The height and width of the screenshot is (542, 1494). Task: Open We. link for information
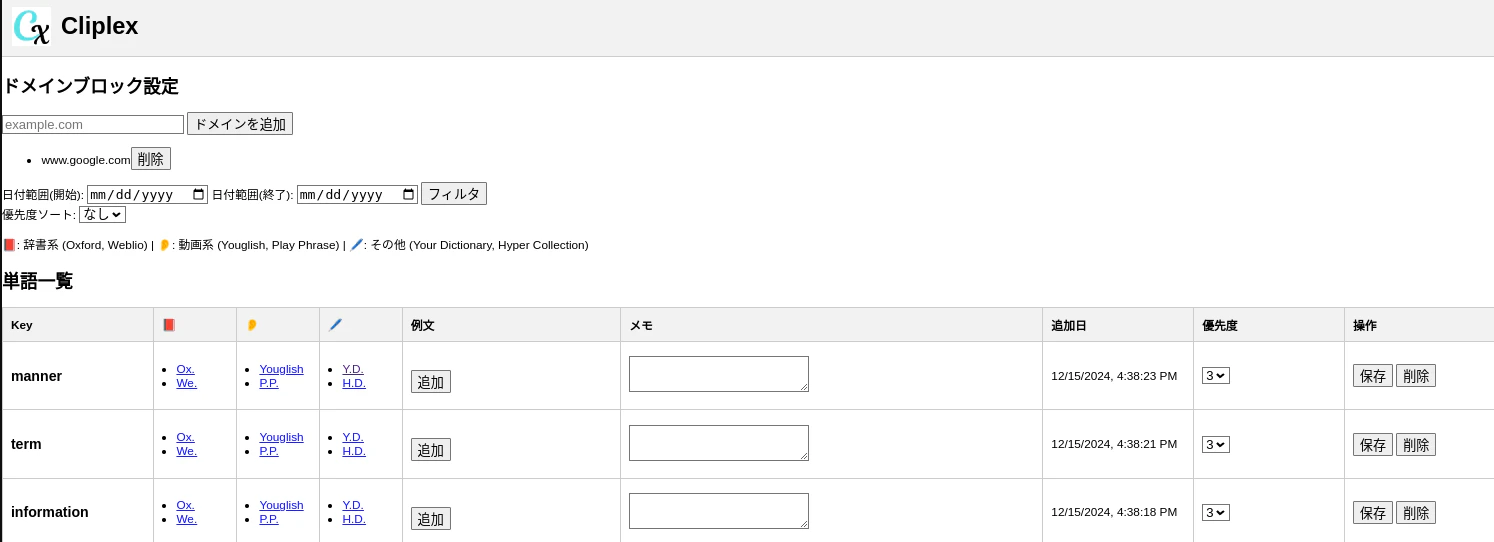[186, 519]
